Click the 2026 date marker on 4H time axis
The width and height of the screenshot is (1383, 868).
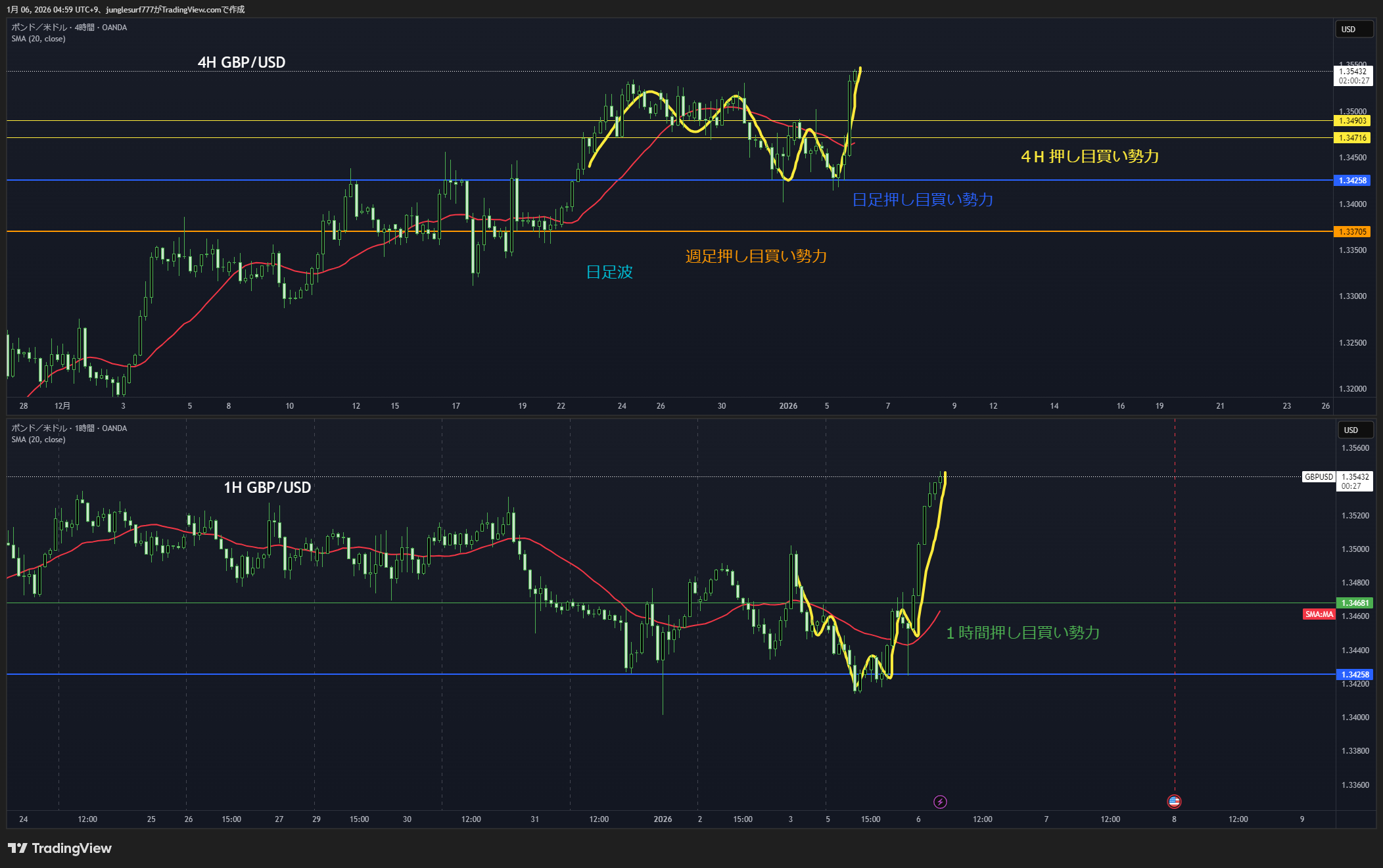[x=788, y=406]
